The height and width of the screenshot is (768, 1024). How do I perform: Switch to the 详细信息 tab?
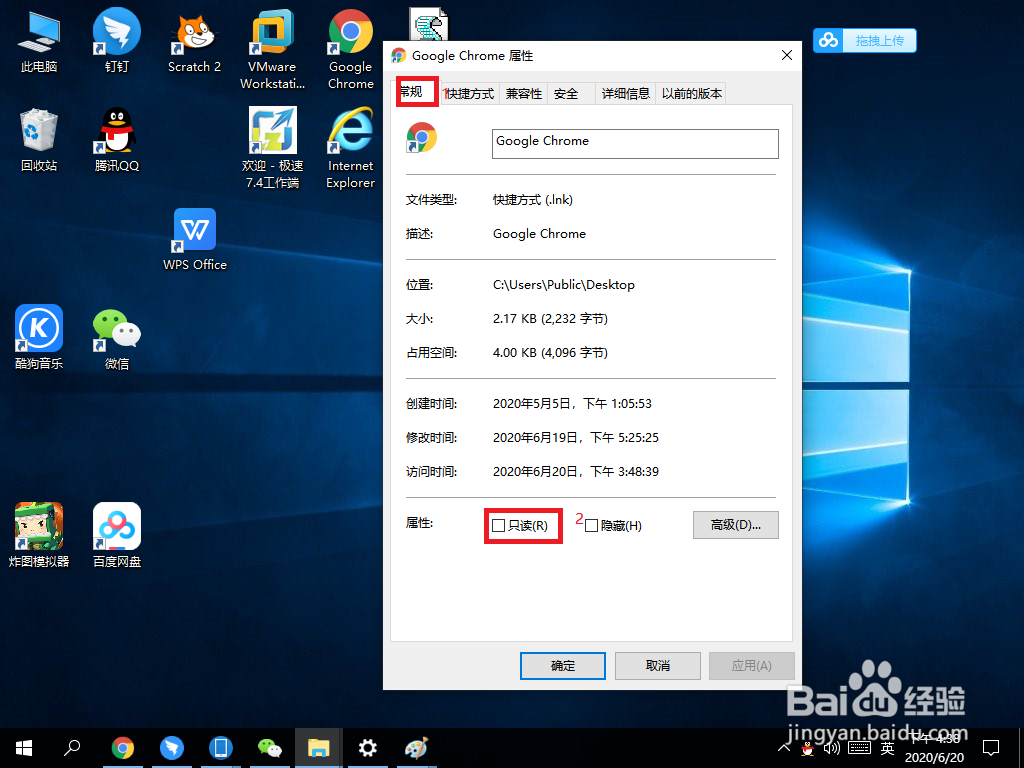click(626, 94)
